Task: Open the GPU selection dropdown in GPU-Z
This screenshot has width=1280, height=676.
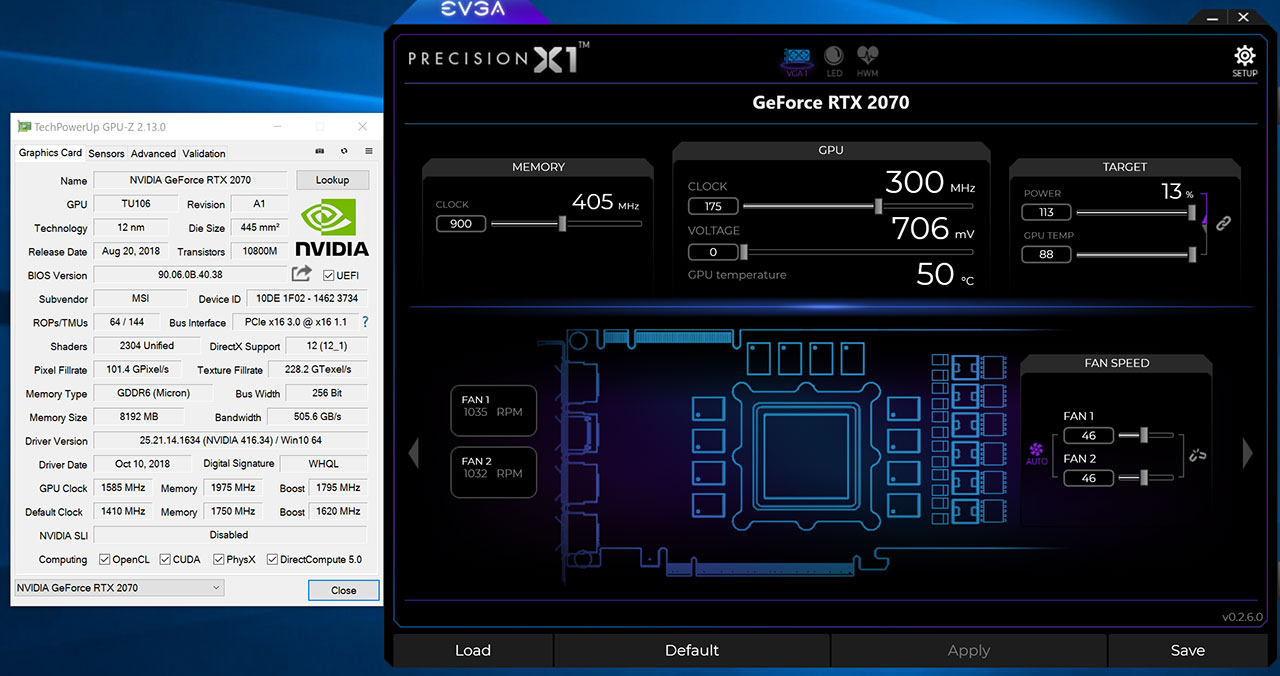Action: pyautogui.click(x=119, y=588)
